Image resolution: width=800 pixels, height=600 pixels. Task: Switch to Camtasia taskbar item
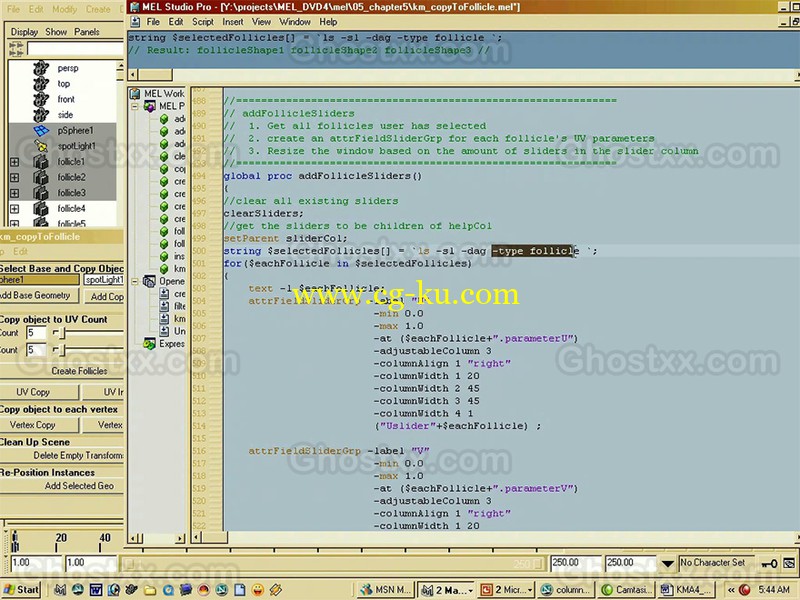click(x=627, y=590)
